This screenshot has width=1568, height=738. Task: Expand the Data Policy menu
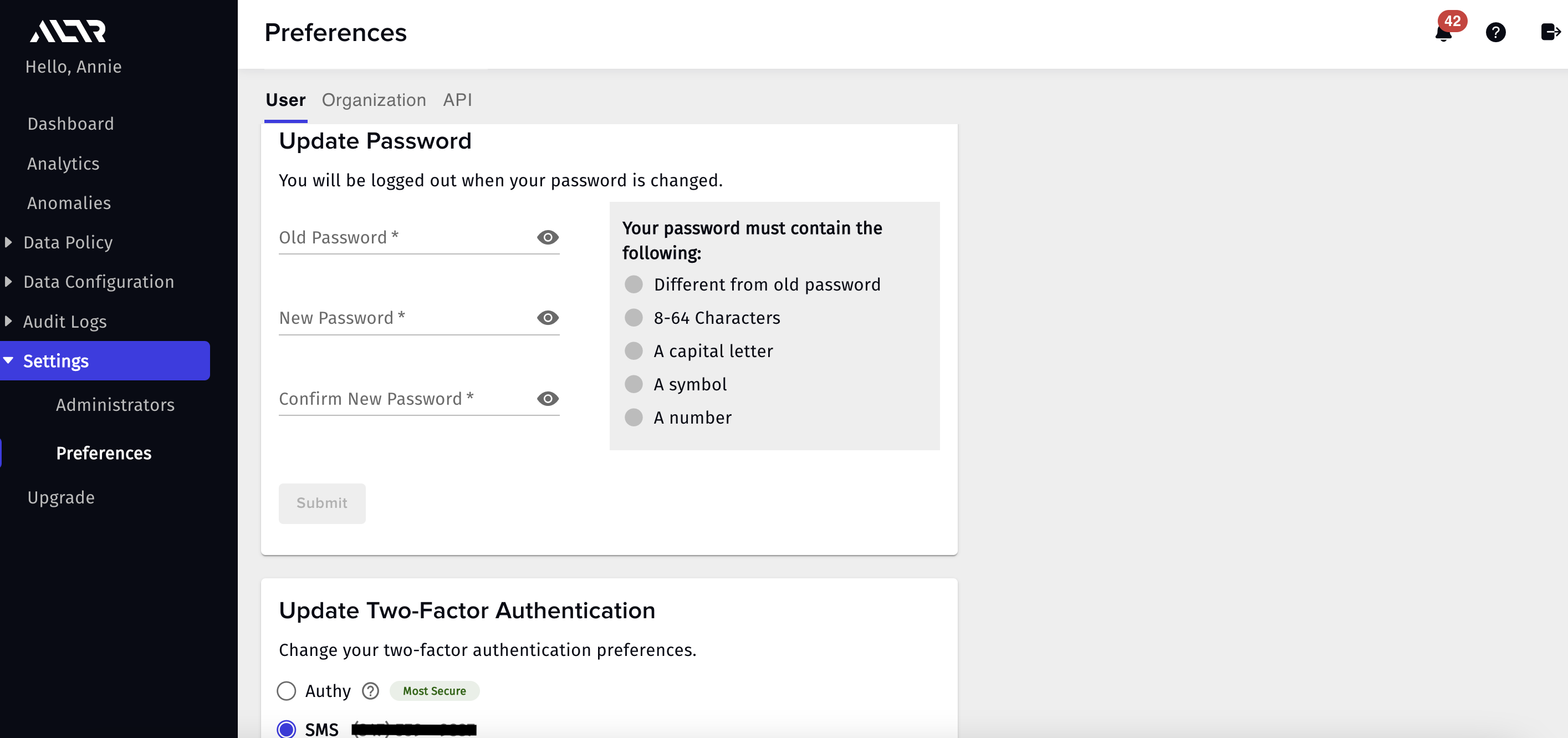tap(8, 242)
